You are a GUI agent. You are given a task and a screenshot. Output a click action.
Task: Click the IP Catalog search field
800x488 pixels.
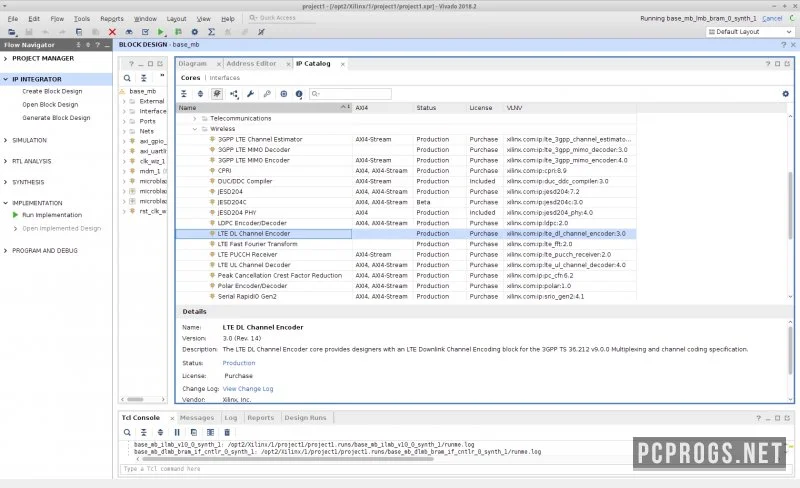pyautogui.click(x=350, y=94)
